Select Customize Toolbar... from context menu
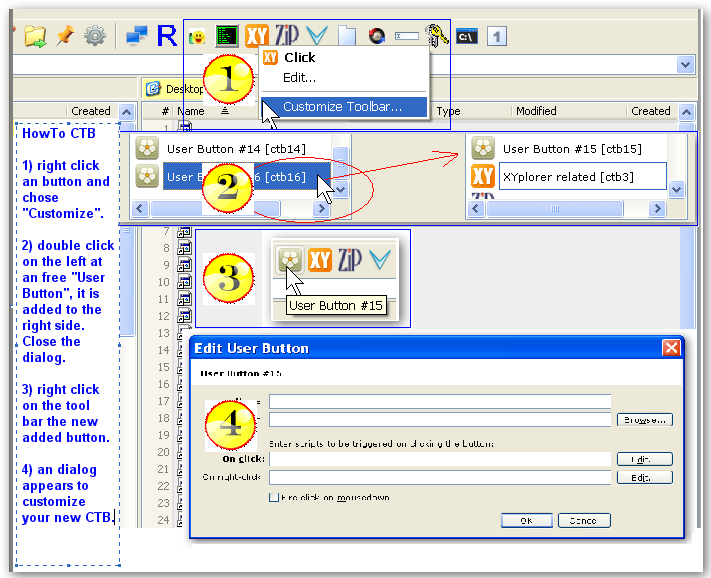 click(342, 106)
